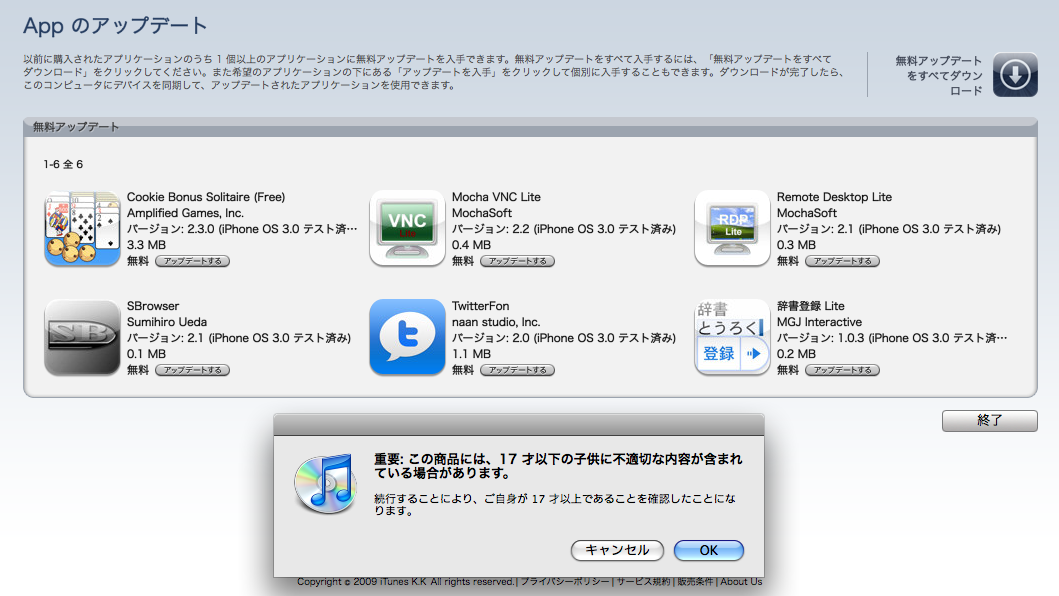
Task: Click the 1-6 全 6 count text
Action: tap(63, 164)
